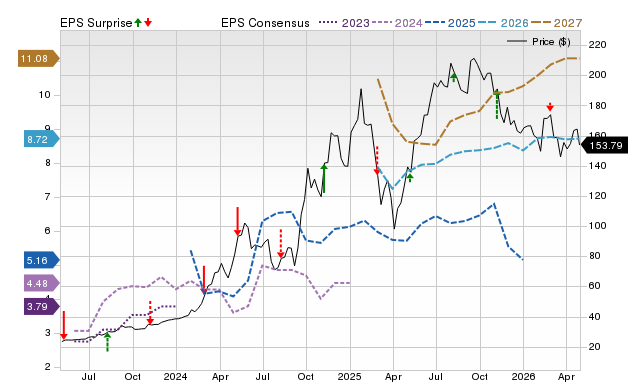Viewport: 640px width, 382px height.
Task: Select the 3.79 value tag for 2023
Action: click(41, 306)
